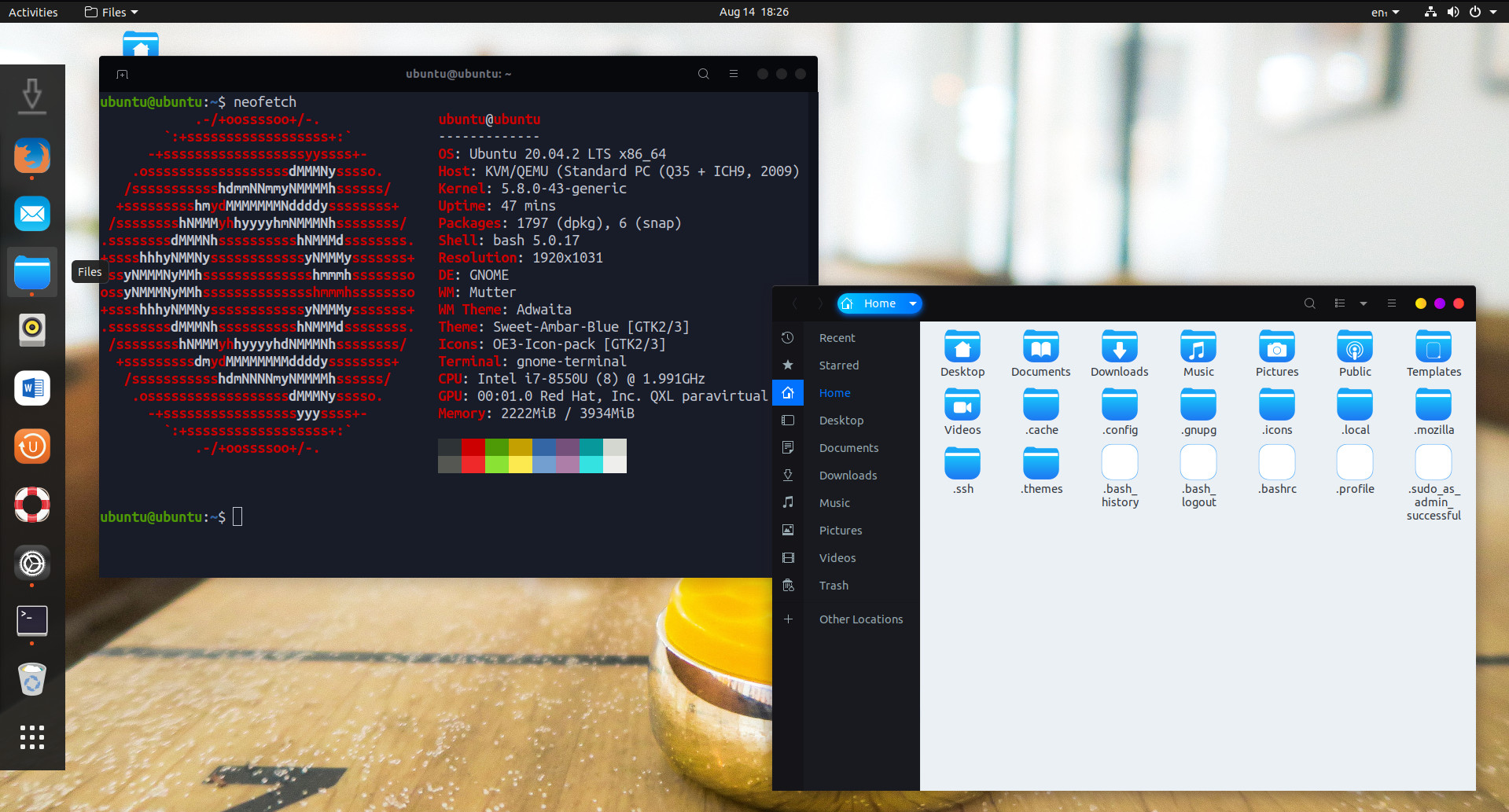This screenshot has width=1509, height=812.
Task: Select the .icons folder
Action: point(1277,412)
